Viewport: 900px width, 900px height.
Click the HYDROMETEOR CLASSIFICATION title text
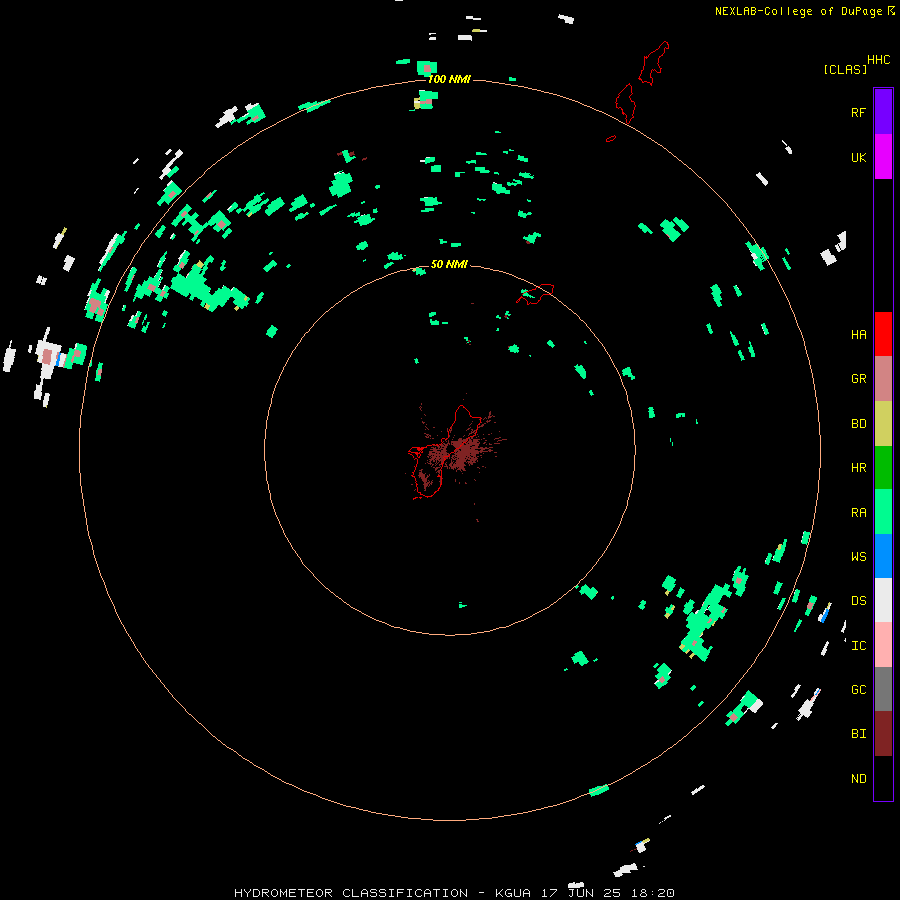pyautogui.click(x=351, y=893)
